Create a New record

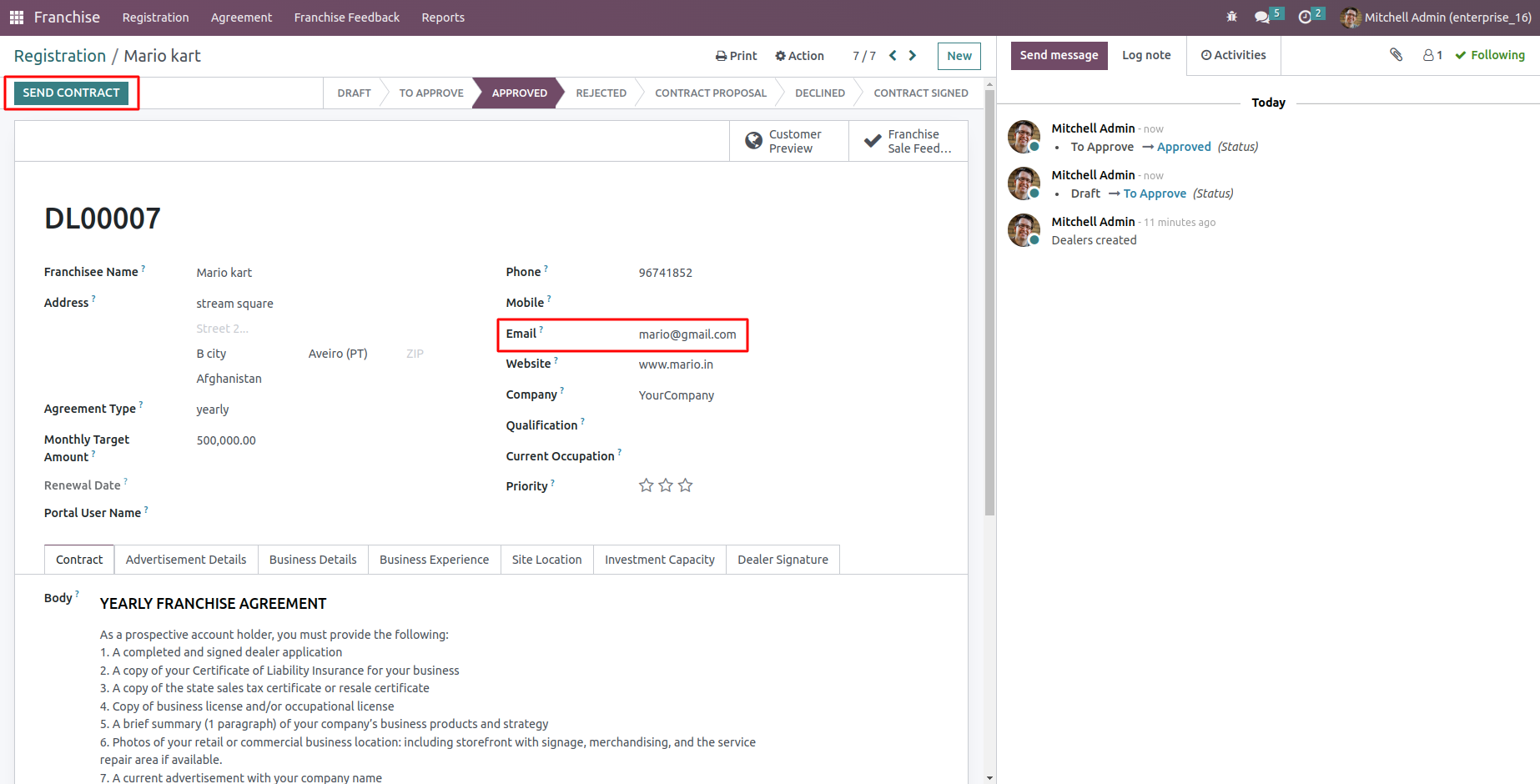pos(959,56)
